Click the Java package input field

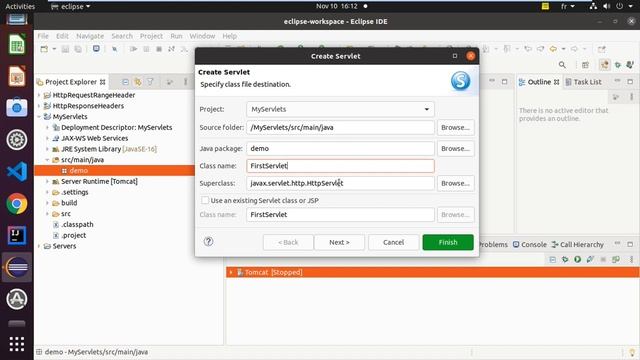tap(340, 149)
